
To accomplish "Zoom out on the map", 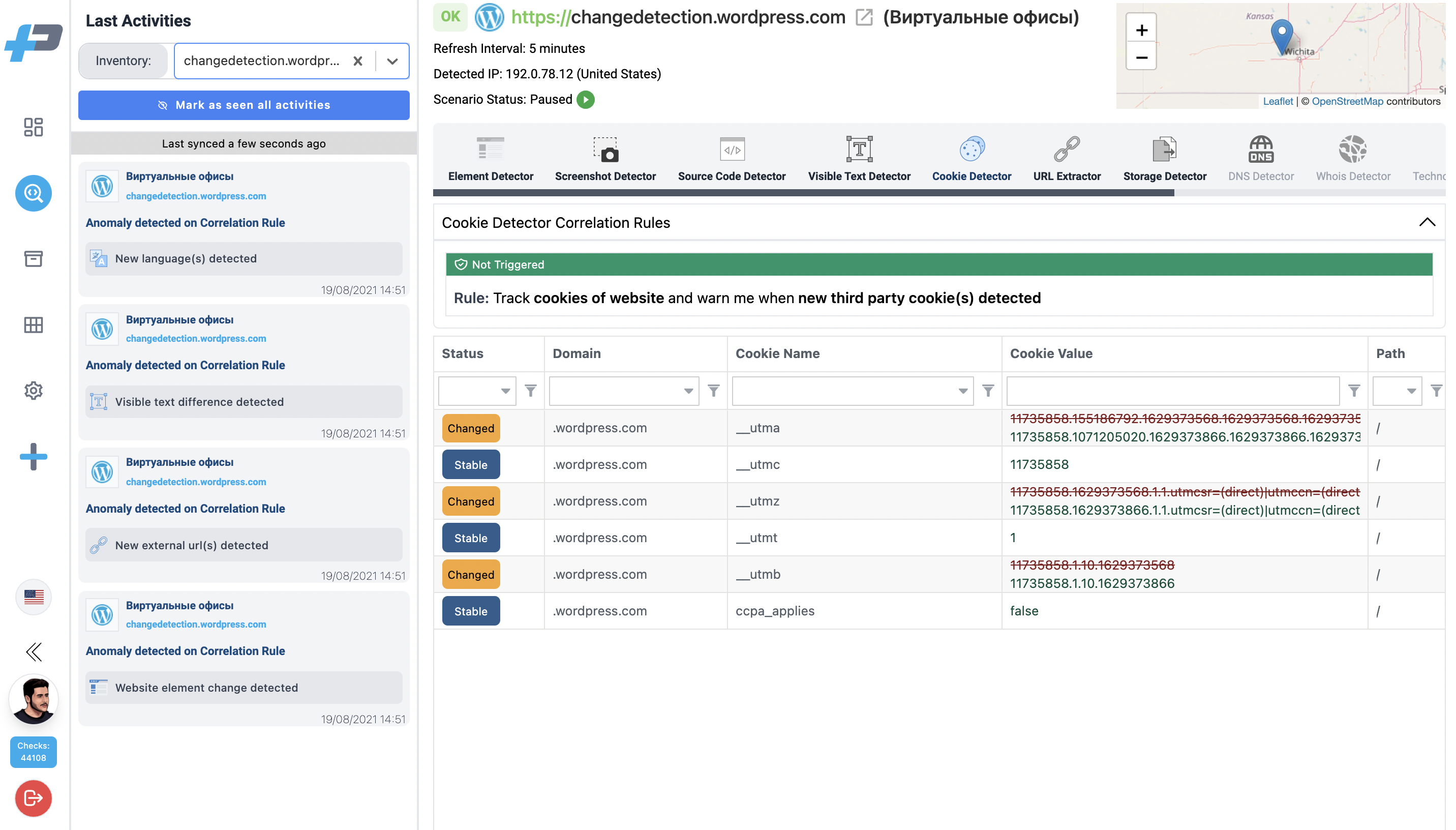I will click(x=1141, y=57).
